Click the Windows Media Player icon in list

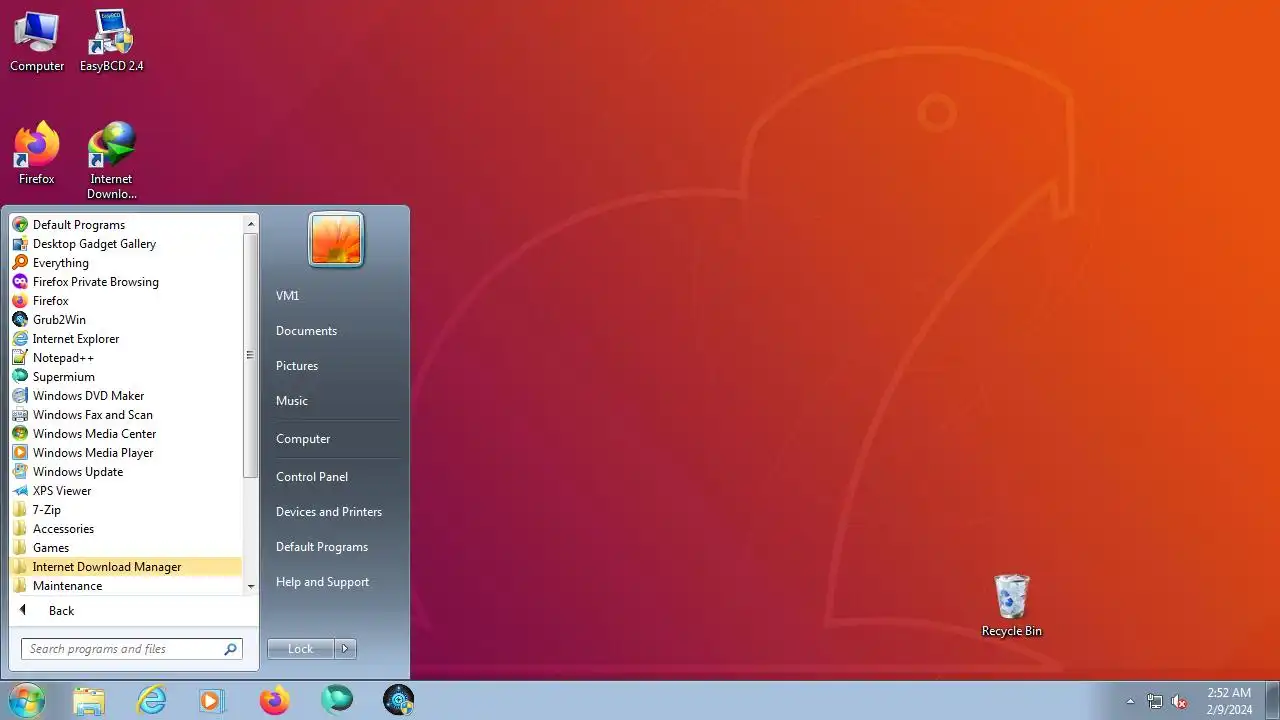pos(20,453)
